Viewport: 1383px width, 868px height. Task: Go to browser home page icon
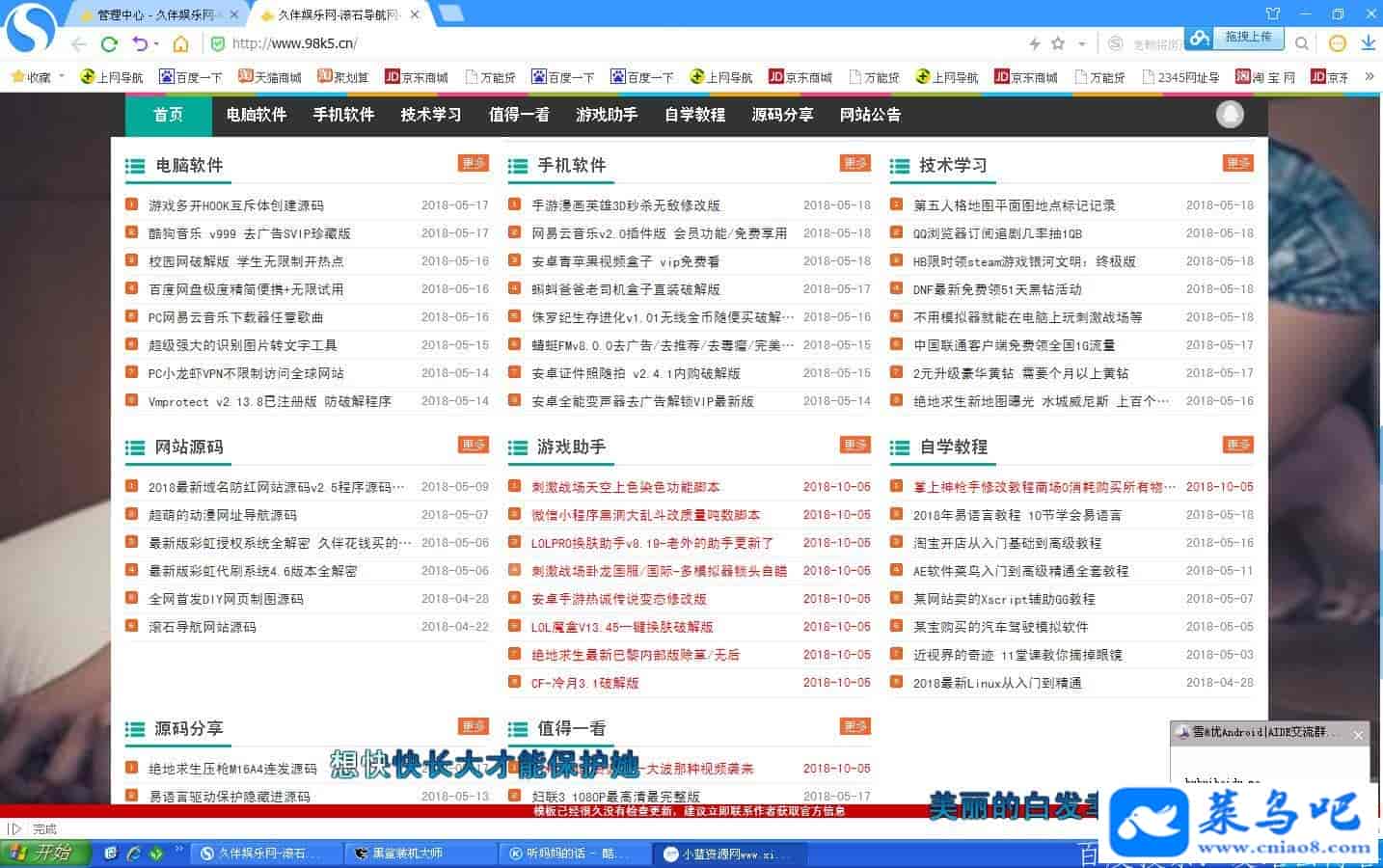180,43
